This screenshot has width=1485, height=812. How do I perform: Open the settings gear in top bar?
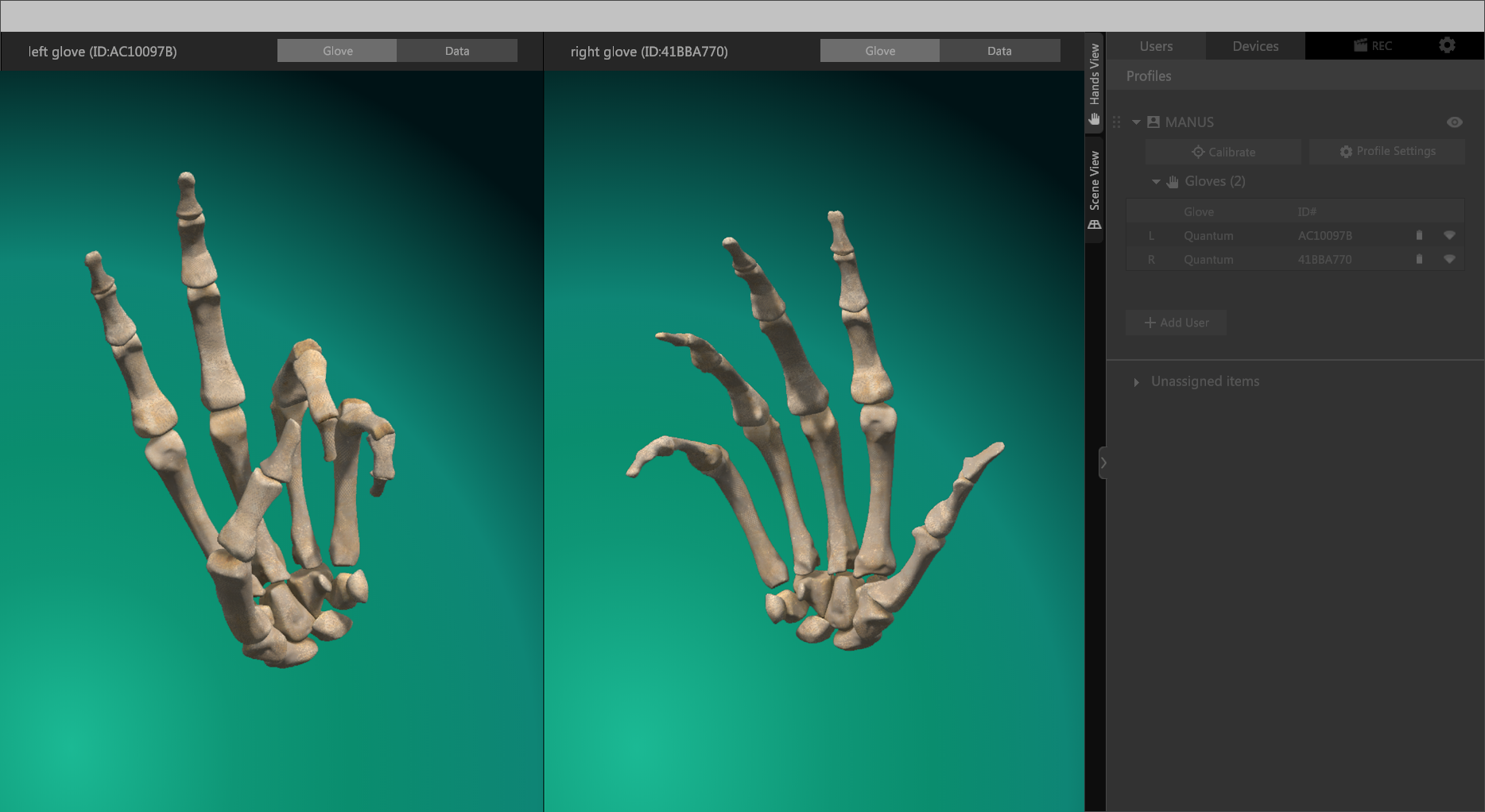coord(1447,45)
